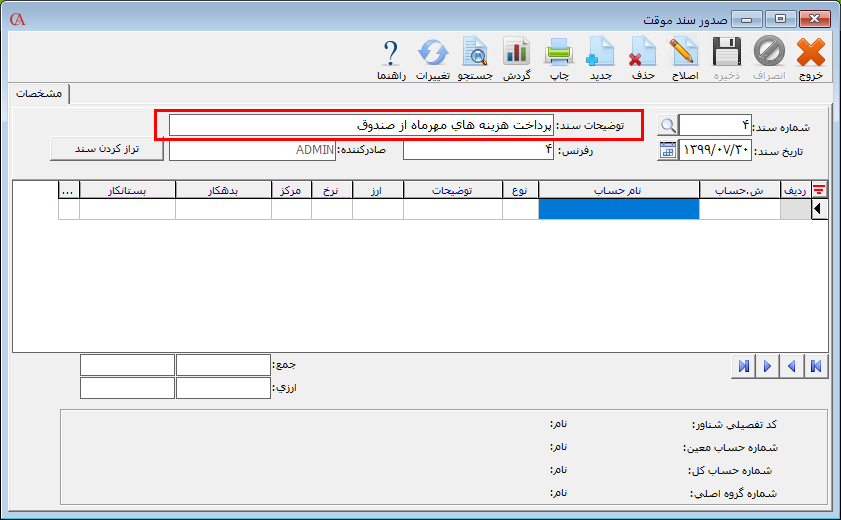841x520 pixels.
Task: Click the بدهکار column header
Action: click(x=223, y=190)
